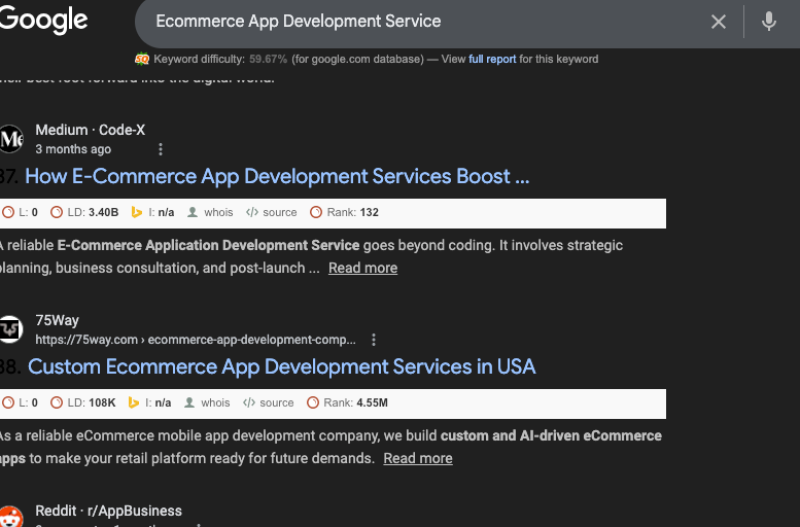Click Rank 132 metric for Medium result
This screenshot has width=800, height=527.
344,212
